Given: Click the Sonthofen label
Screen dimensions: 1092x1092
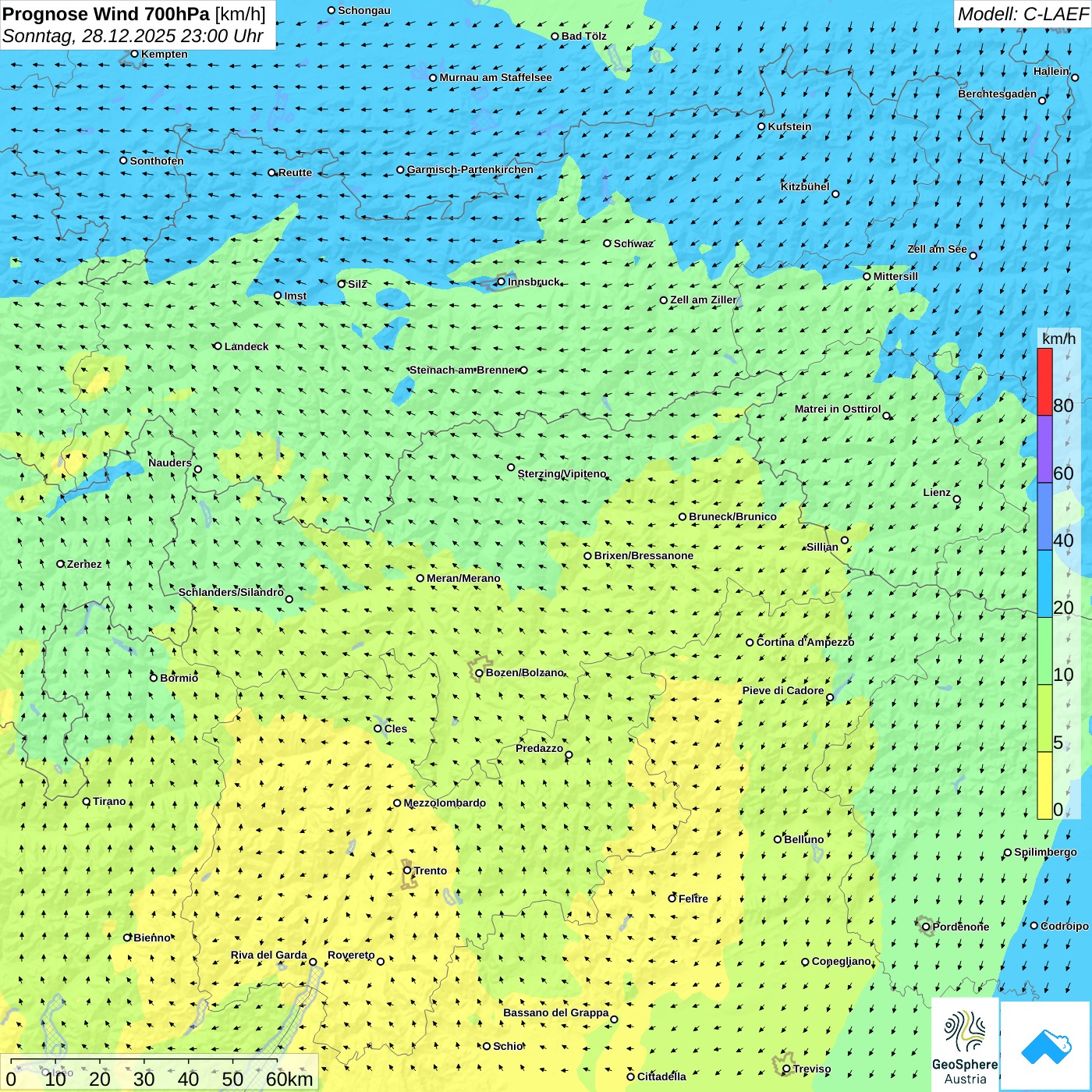Looking at the screenshot, I should click(157, 161).
